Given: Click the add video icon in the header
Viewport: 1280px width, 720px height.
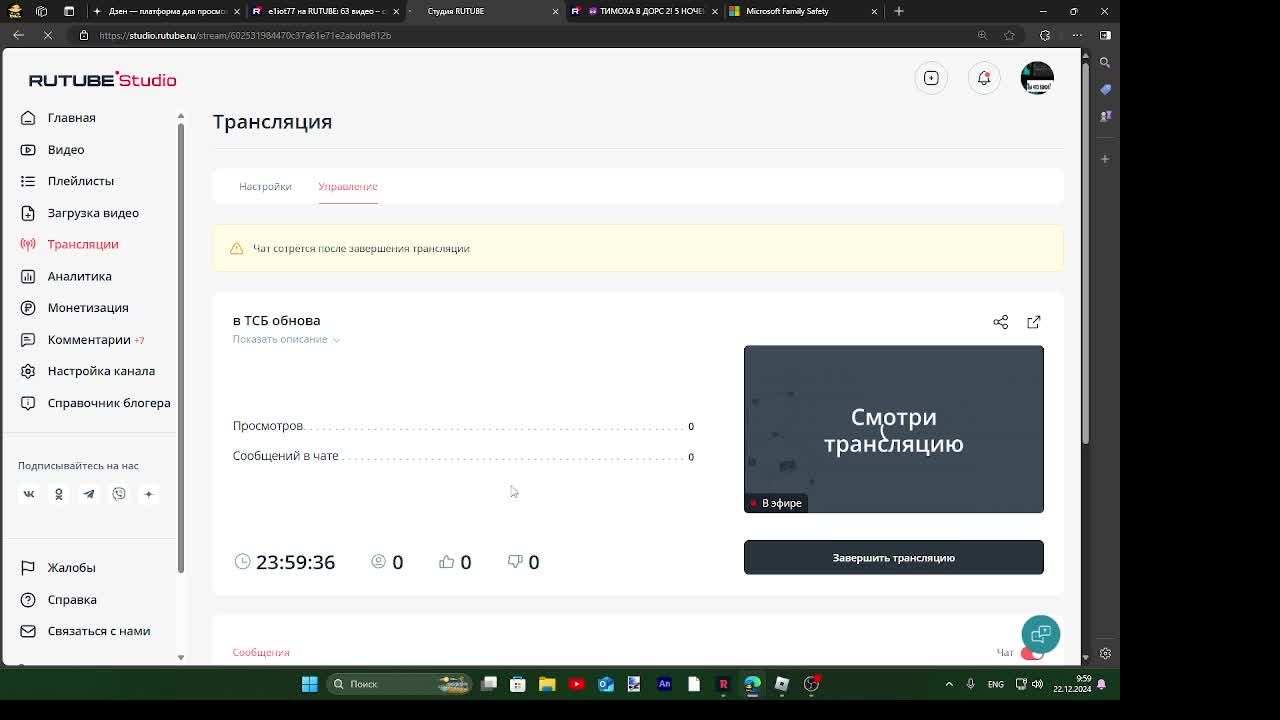Looking at the screenshot, I should pyautogui.click(x=931, y=78).
